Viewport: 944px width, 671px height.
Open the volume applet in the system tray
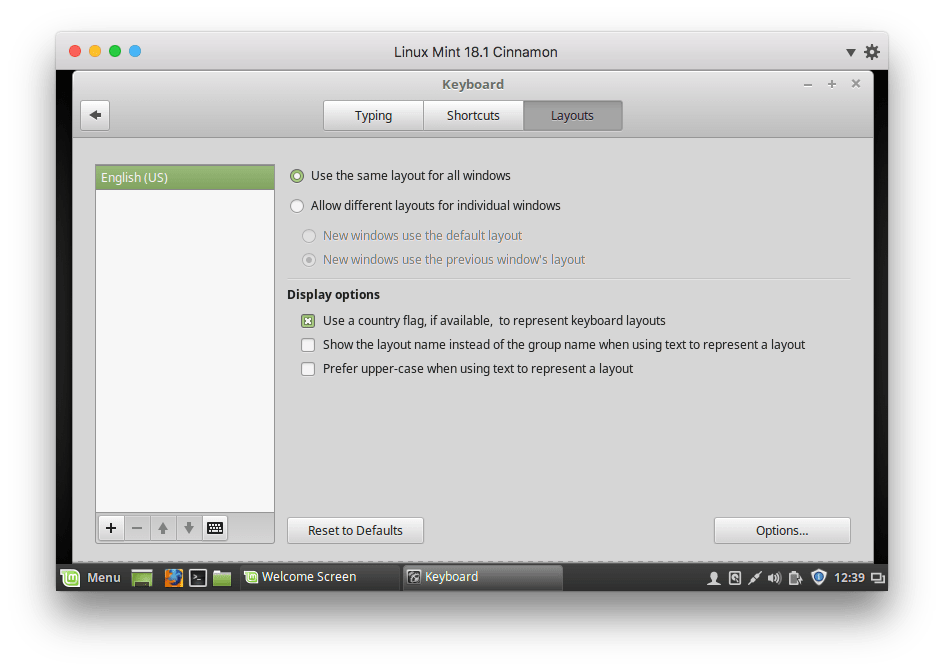coord(773,577)
